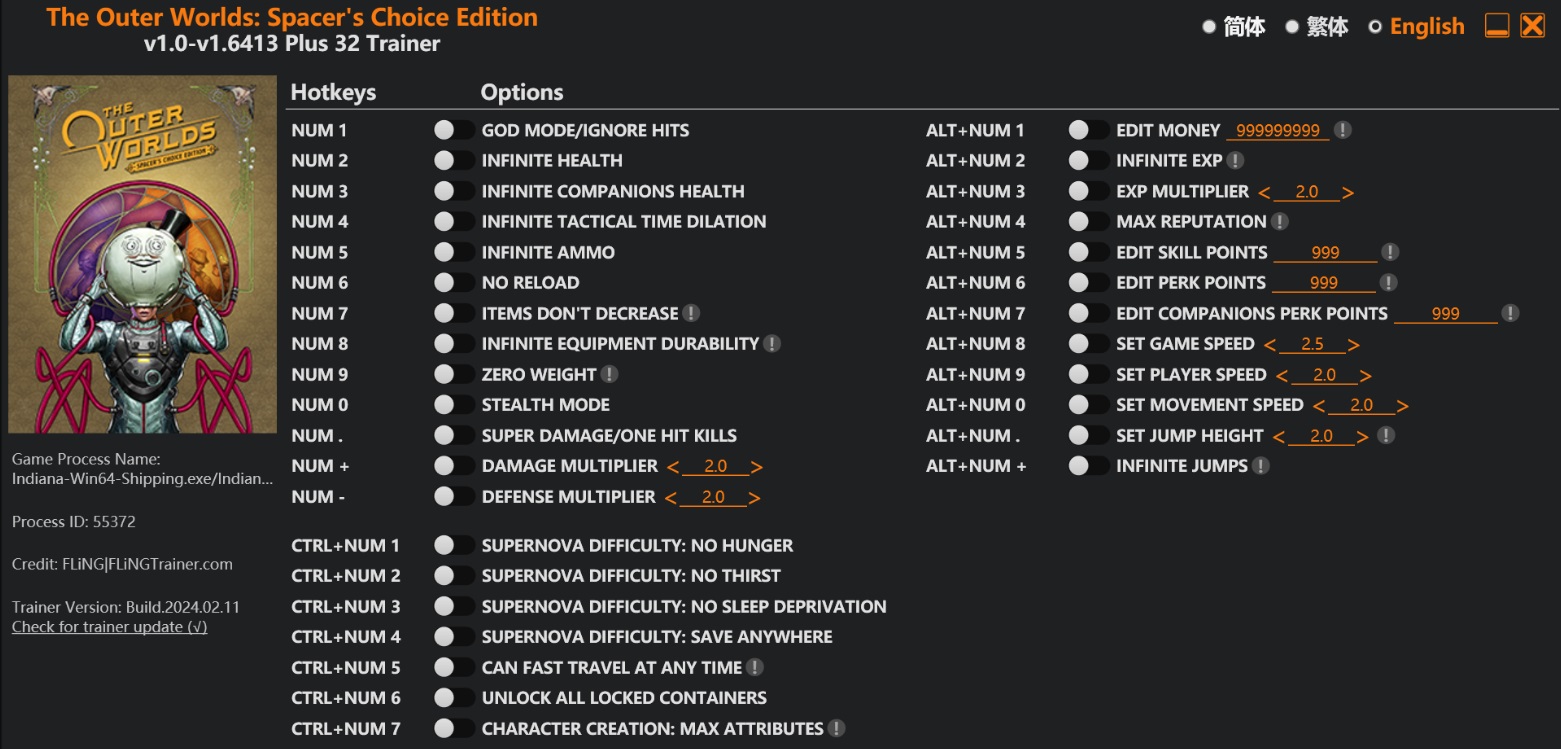
Task: Click info icon next to Infinite Jumps
Action: pos(1261,465)
